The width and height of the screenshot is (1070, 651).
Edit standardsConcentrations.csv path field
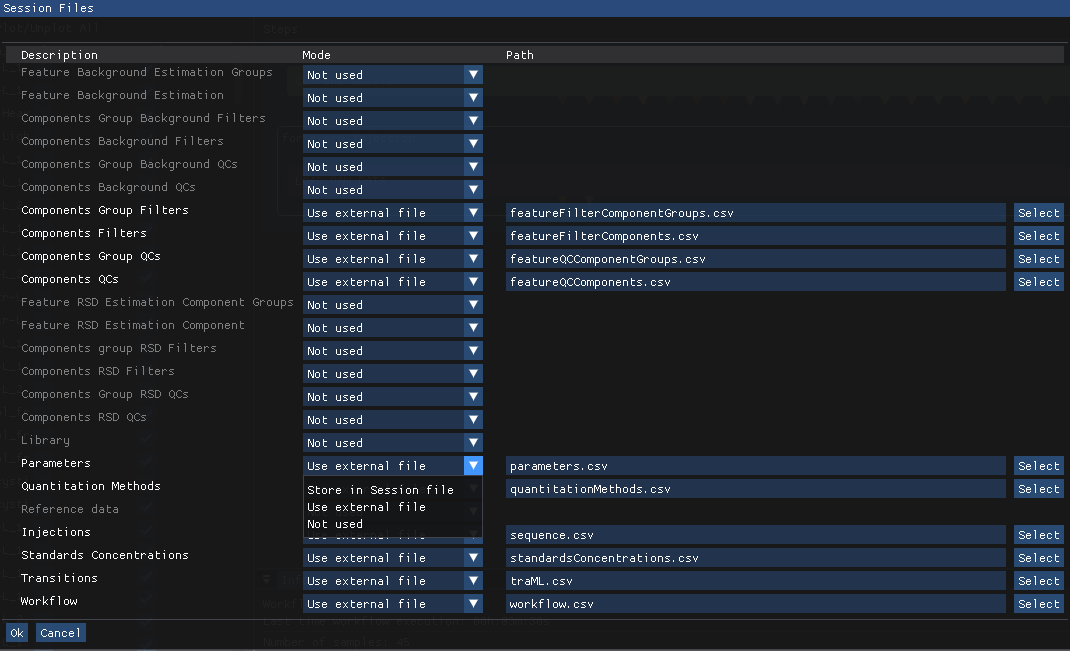755,558
